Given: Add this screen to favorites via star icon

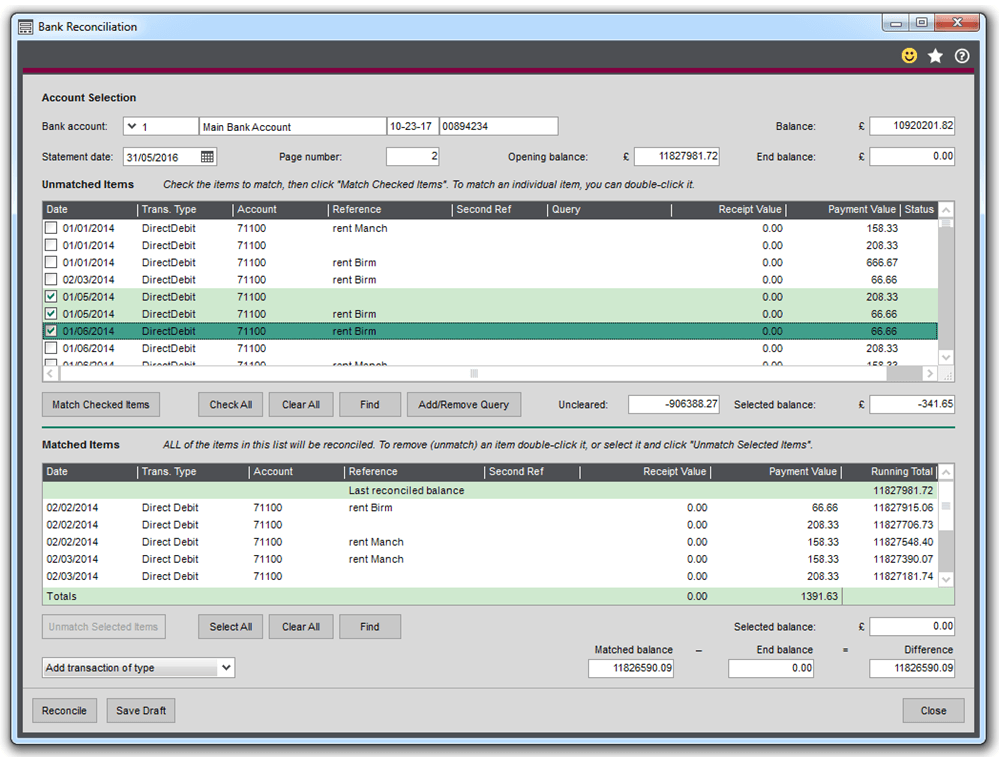Looking at the screenshot, I should point(935,56).
